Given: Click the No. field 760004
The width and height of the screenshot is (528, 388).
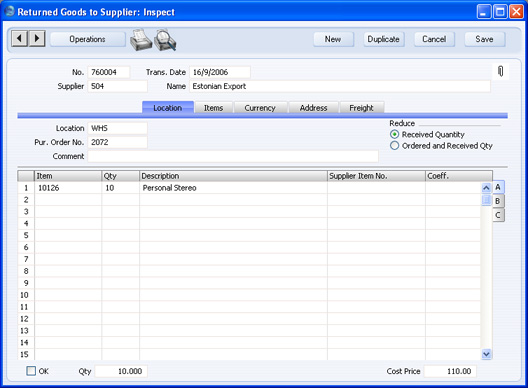Looking at the screenshot, I should [x=109, y=72].
